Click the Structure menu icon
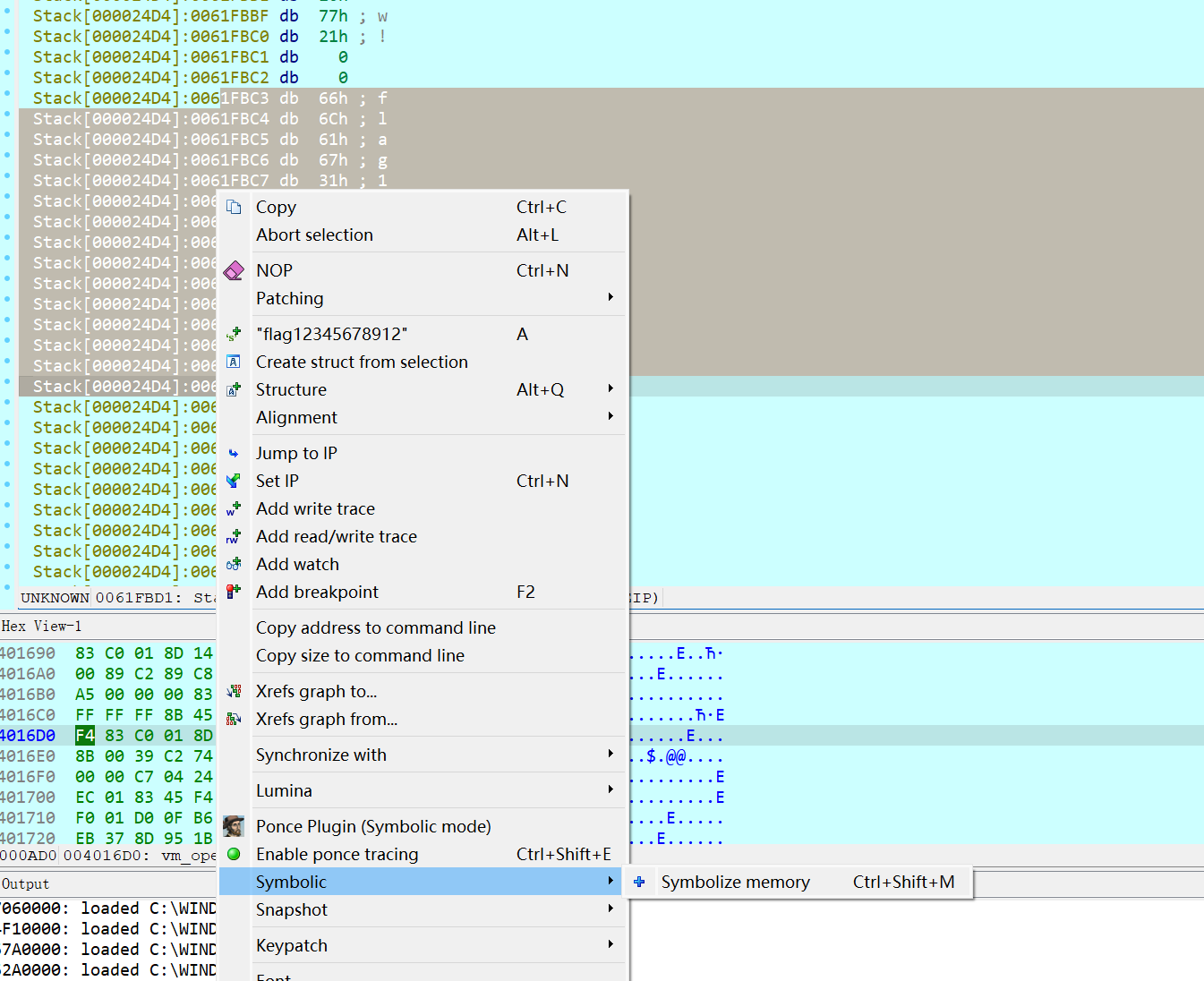Screen dimensions: 1204x981 [x=234, y=389]
